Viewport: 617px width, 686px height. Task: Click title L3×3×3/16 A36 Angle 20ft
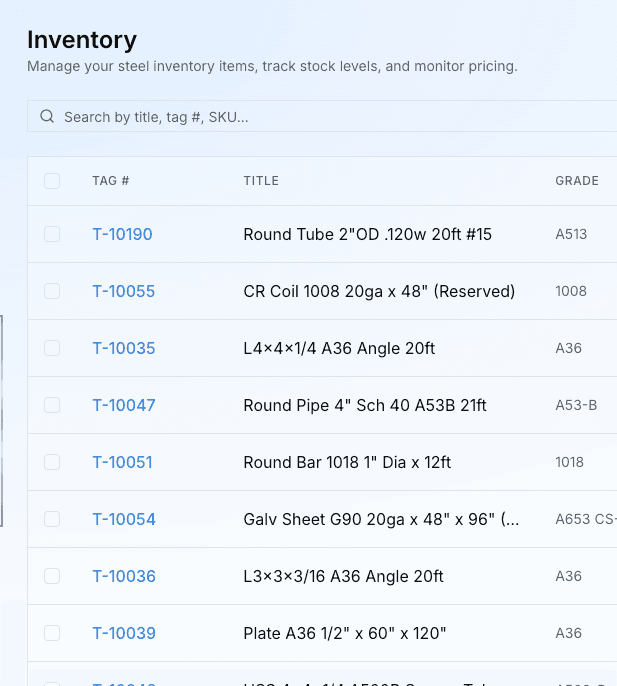pos(344,576)
